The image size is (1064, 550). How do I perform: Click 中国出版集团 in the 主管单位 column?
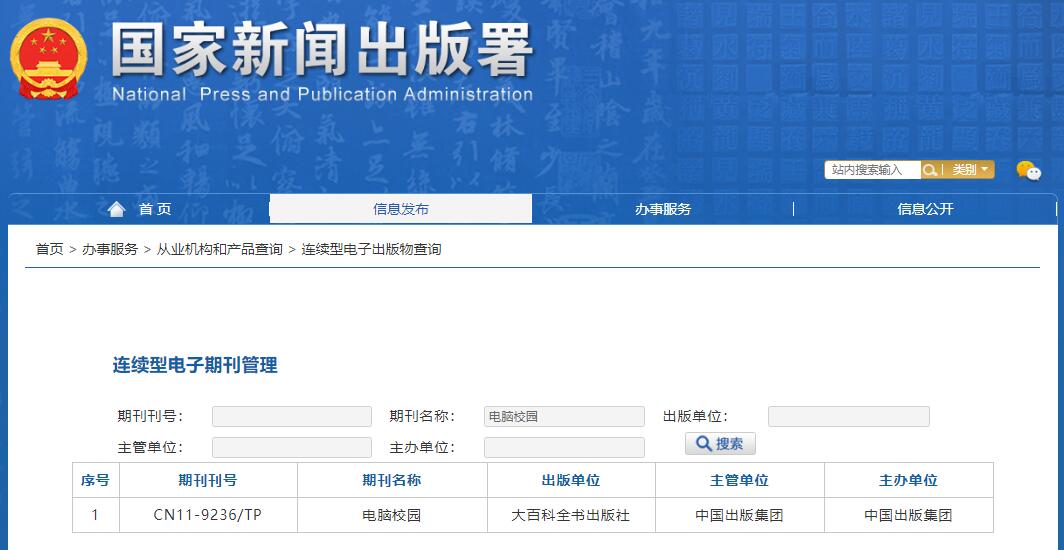739,515
